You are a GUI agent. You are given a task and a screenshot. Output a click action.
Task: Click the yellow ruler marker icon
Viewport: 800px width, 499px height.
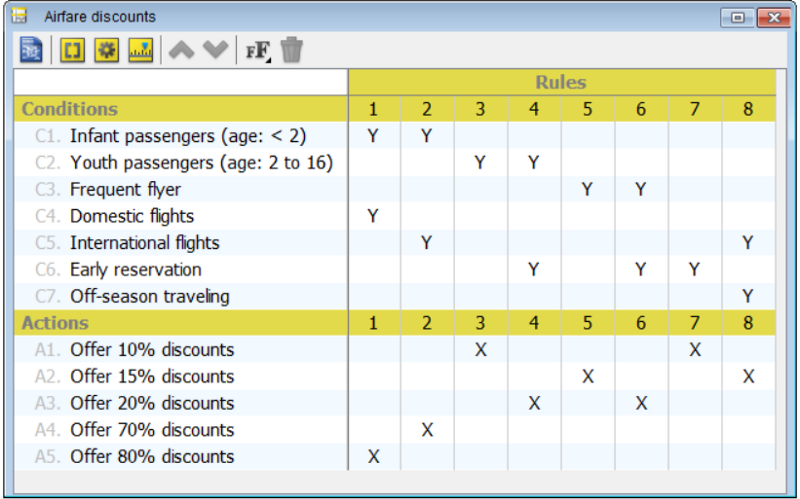[x=141, y=50]
